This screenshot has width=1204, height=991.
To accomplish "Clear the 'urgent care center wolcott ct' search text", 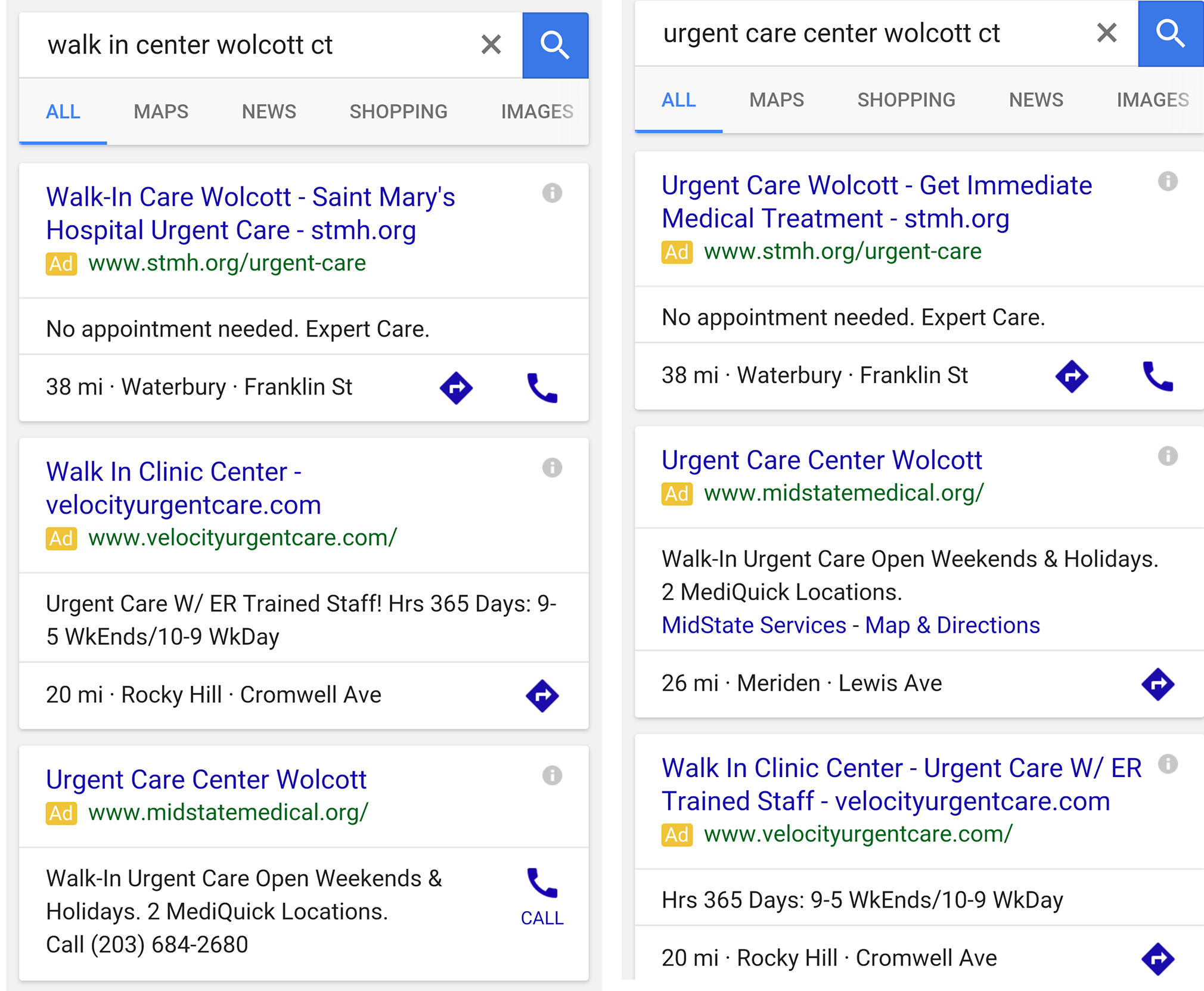I will click(x=1106, y=33).
